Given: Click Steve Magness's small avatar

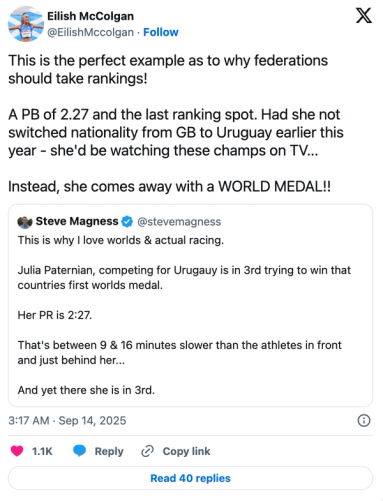Looking at the screenshot, I should coord(25,222).
